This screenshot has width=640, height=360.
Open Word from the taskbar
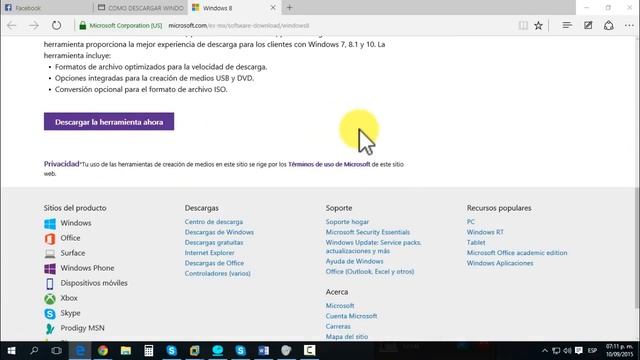tap(264, 351)
